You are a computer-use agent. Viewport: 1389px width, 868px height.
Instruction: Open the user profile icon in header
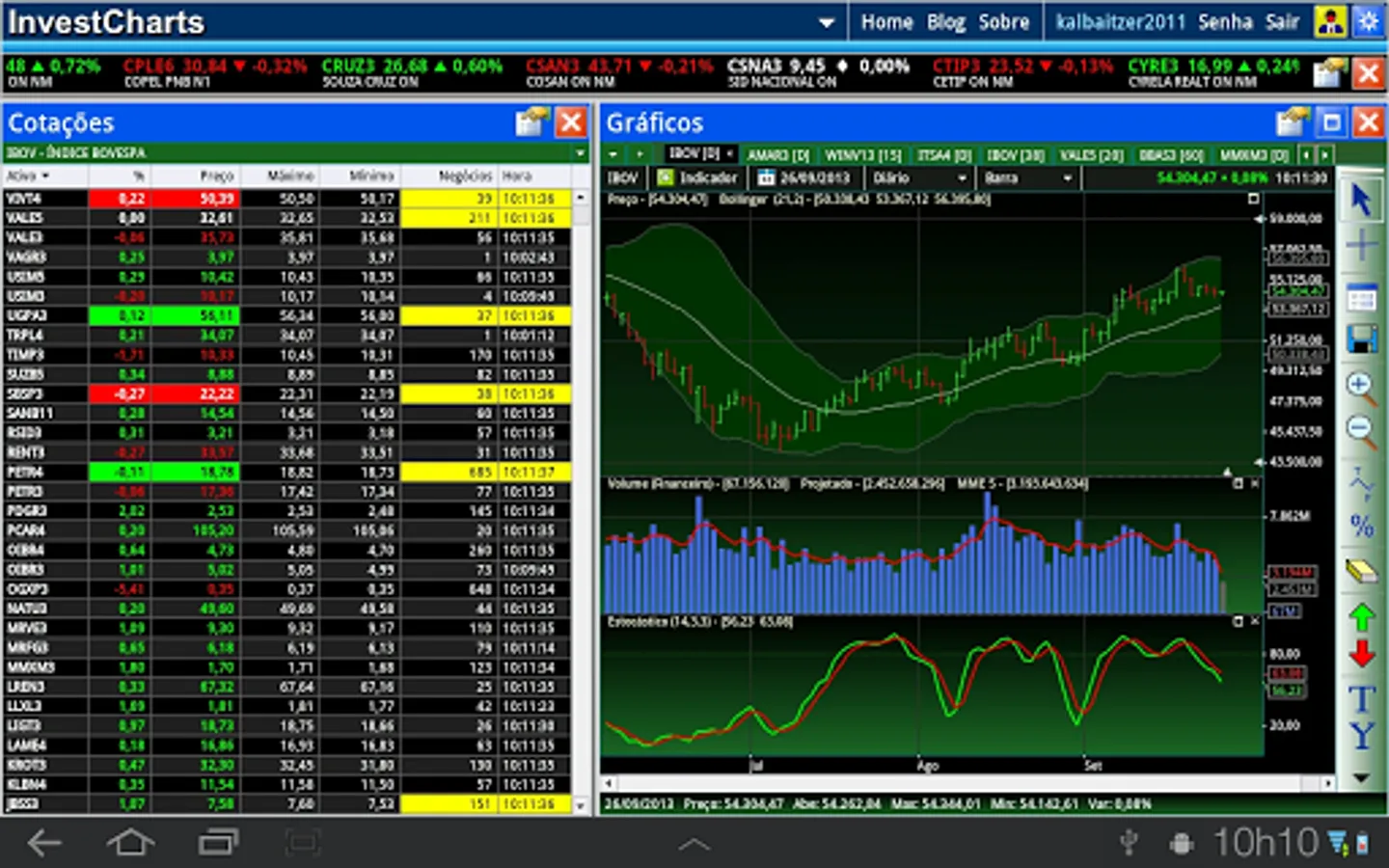point(1330,21)
